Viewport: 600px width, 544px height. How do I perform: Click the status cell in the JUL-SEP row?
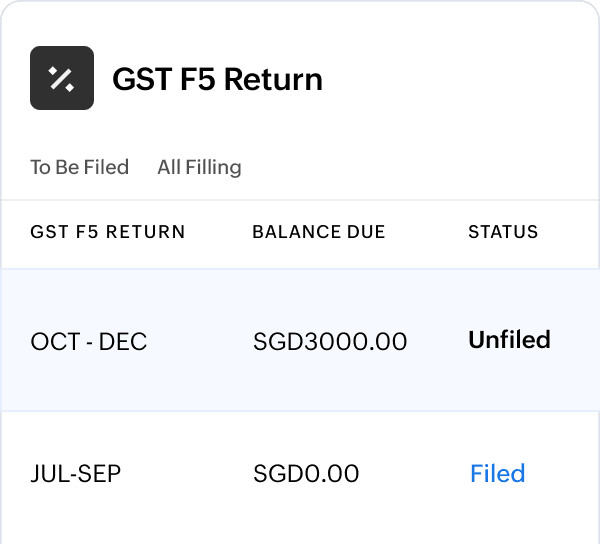[x=497, y=473]
